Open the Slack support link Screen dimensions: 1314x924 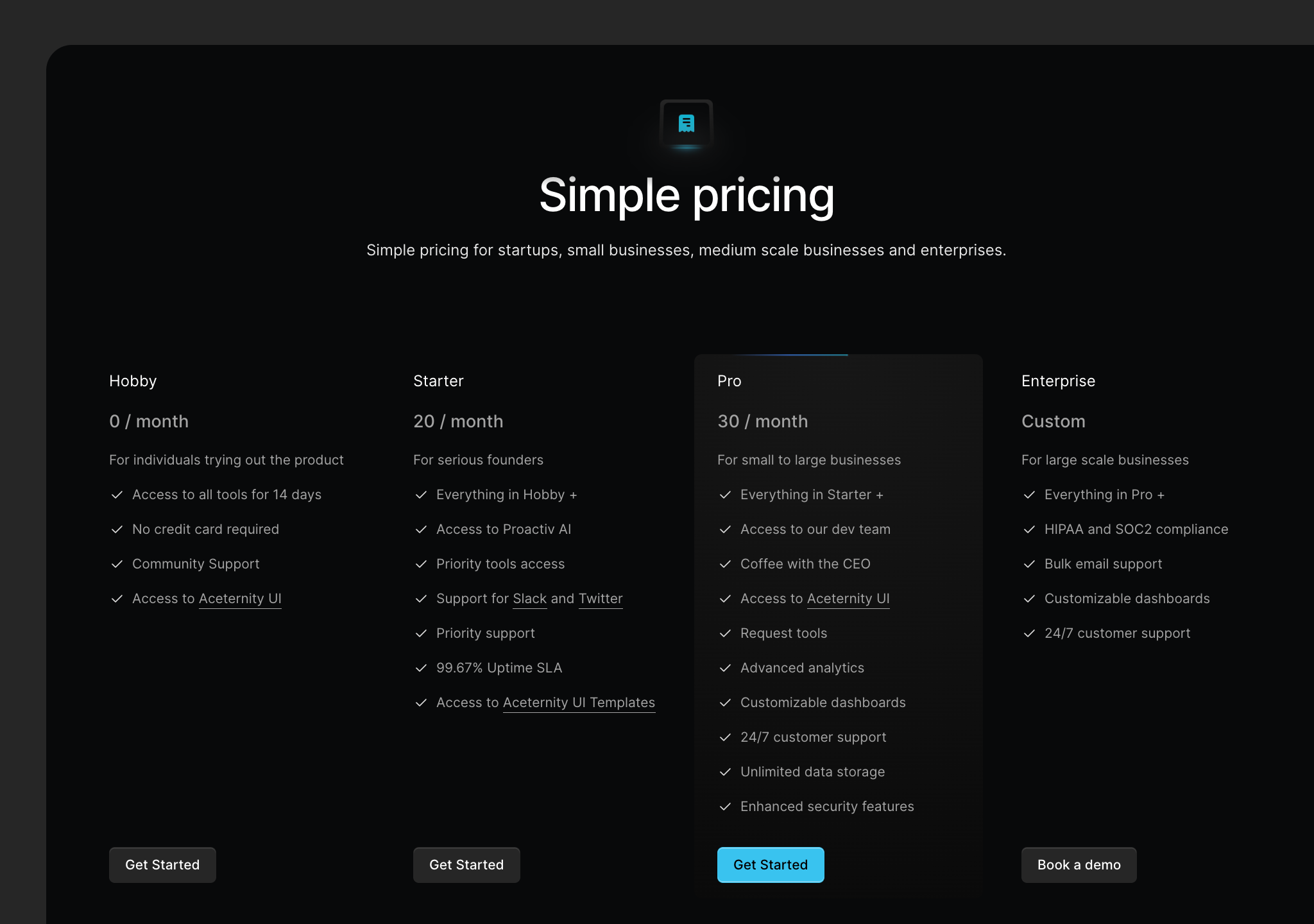pos(529,598)
